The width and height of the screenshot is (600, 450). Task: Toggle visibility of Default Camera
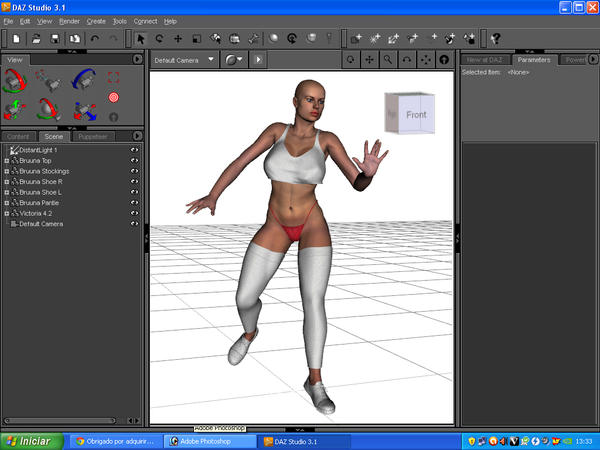click(134, 224)
